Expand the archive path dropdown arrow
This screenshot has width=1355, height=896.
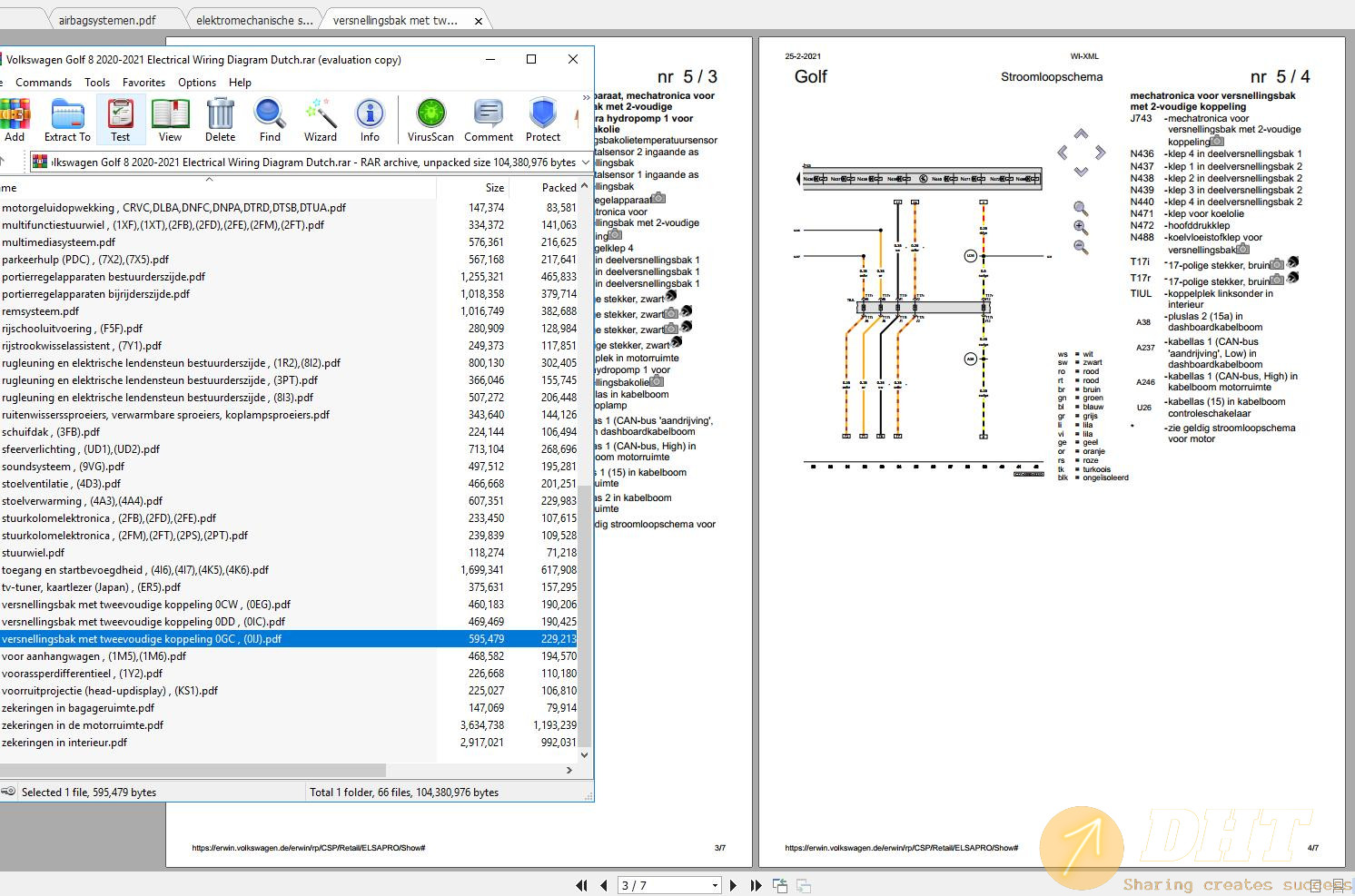coord(585,162)
